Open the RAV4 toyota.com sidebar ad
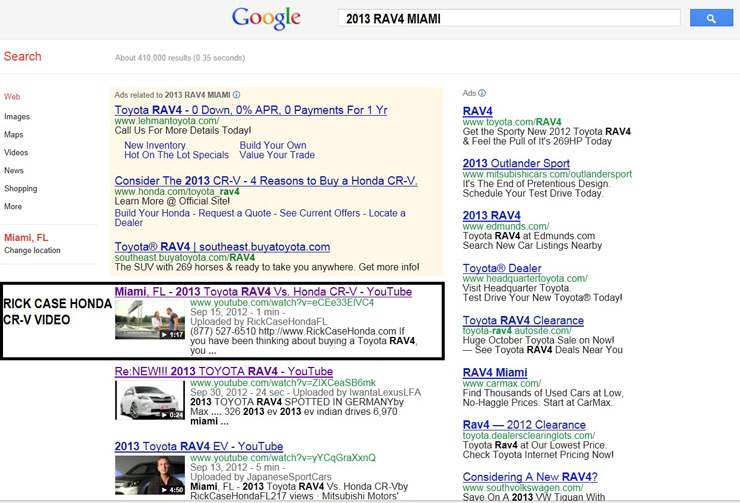 click(x=478, y=111)
